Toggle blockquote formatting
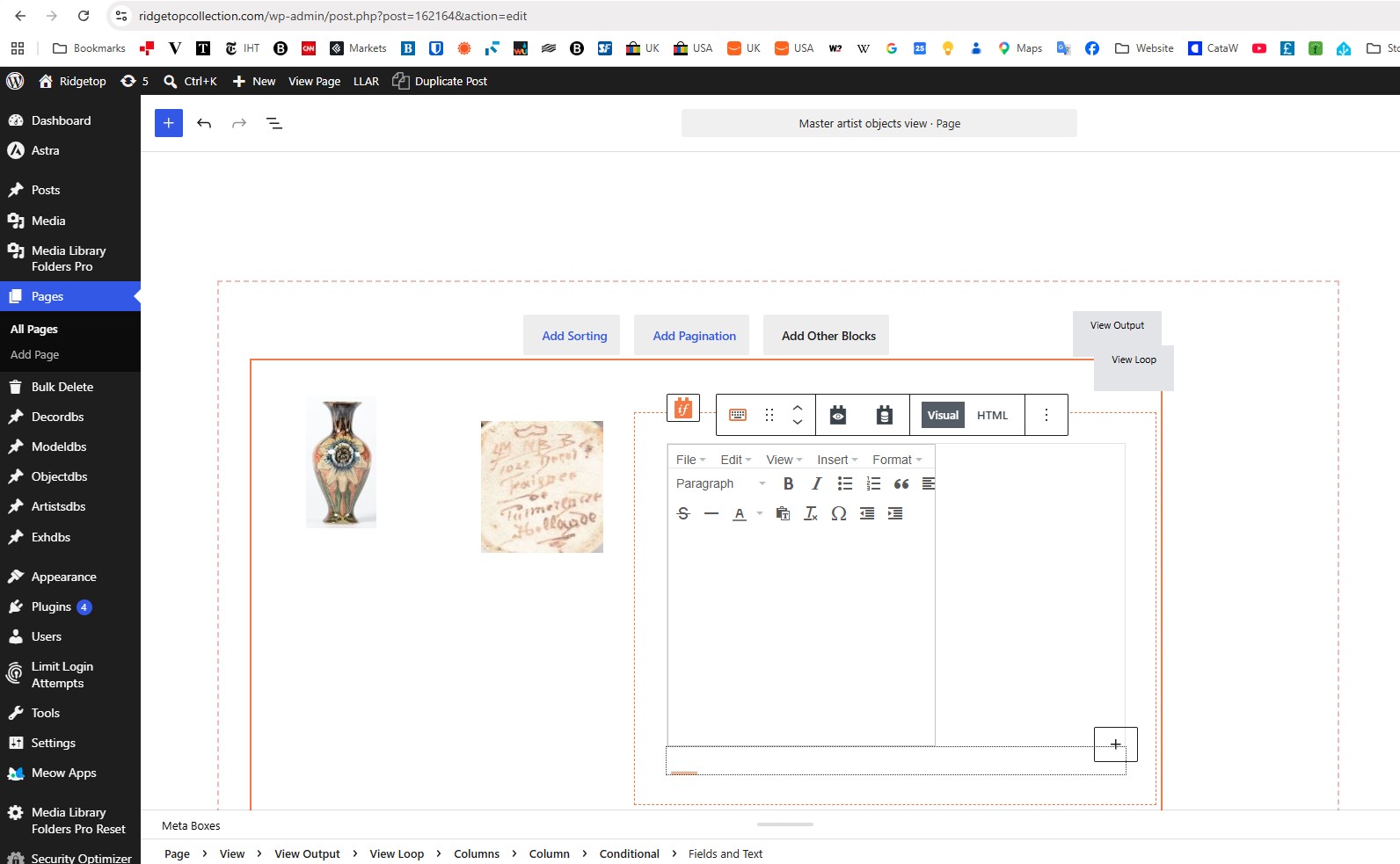Image resolution: width=1400 pixels, height=864 pixels. (901, 483)
